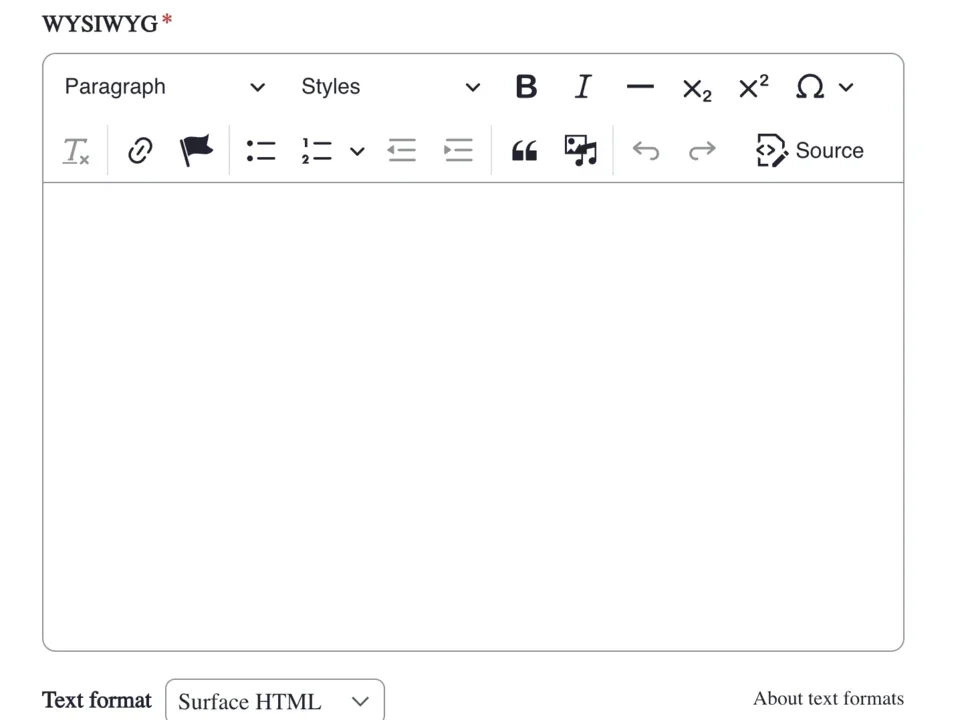Apply italic formatting
Image resolution: width=960 pixels, height=720 pixels.
583,87
